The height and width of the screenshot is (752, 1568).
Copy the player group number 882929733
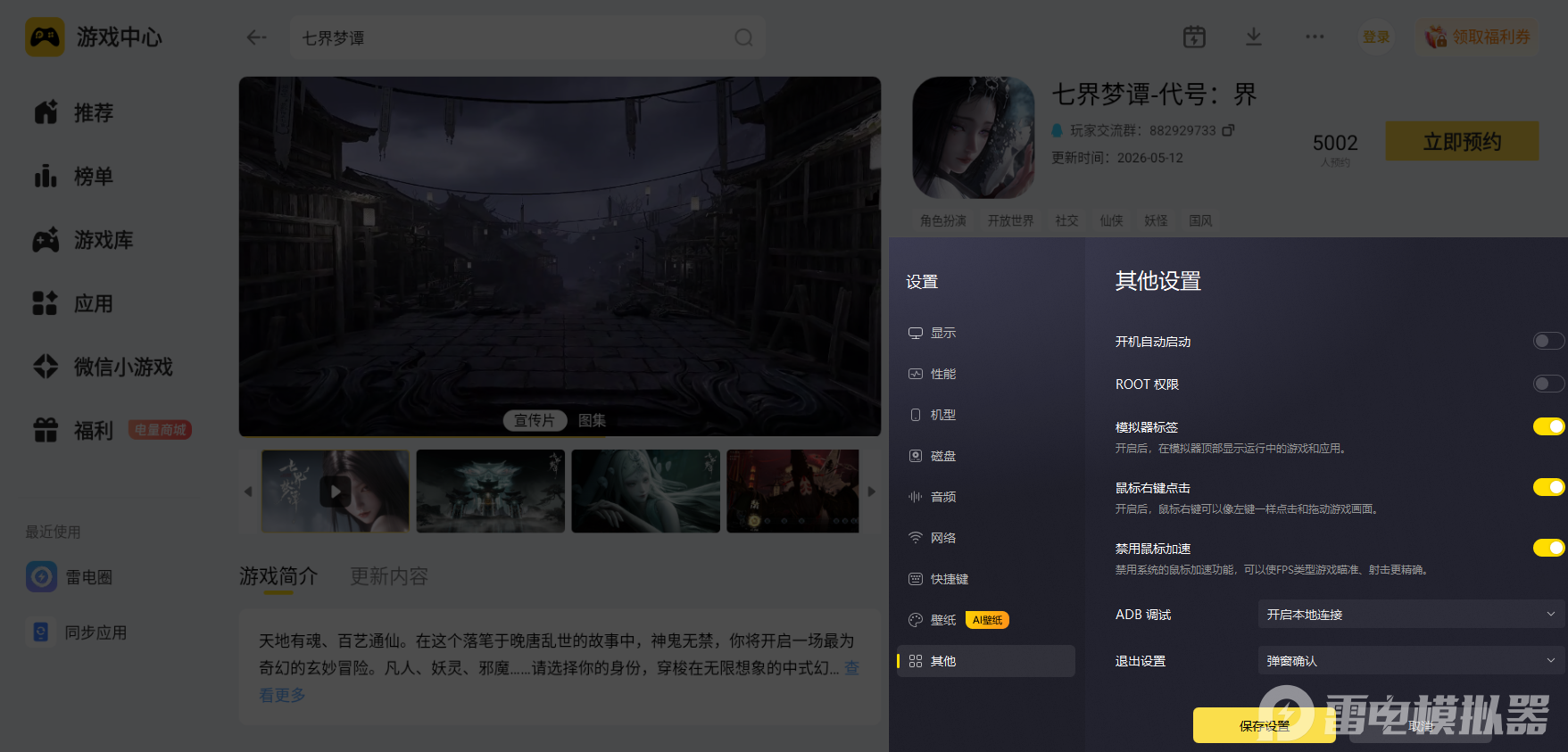(x=1229, y=130)
